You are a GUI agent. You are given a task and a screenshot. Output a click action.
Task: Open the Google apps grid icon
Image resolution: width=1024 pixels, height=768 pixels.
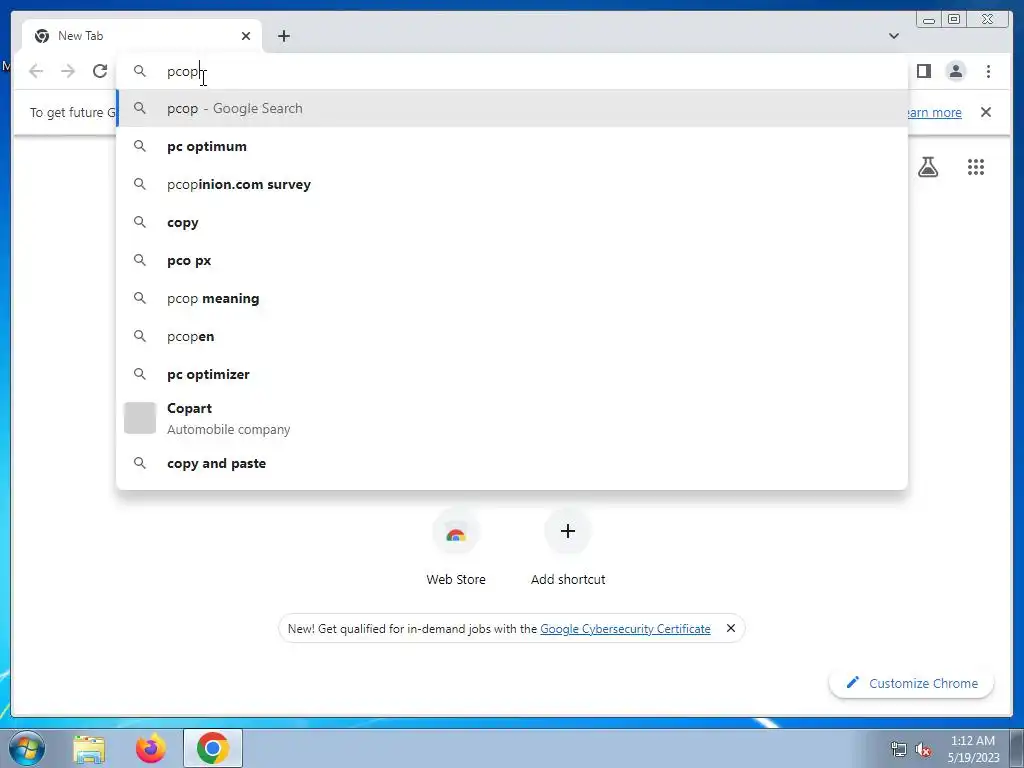click(x=976, y=167)
